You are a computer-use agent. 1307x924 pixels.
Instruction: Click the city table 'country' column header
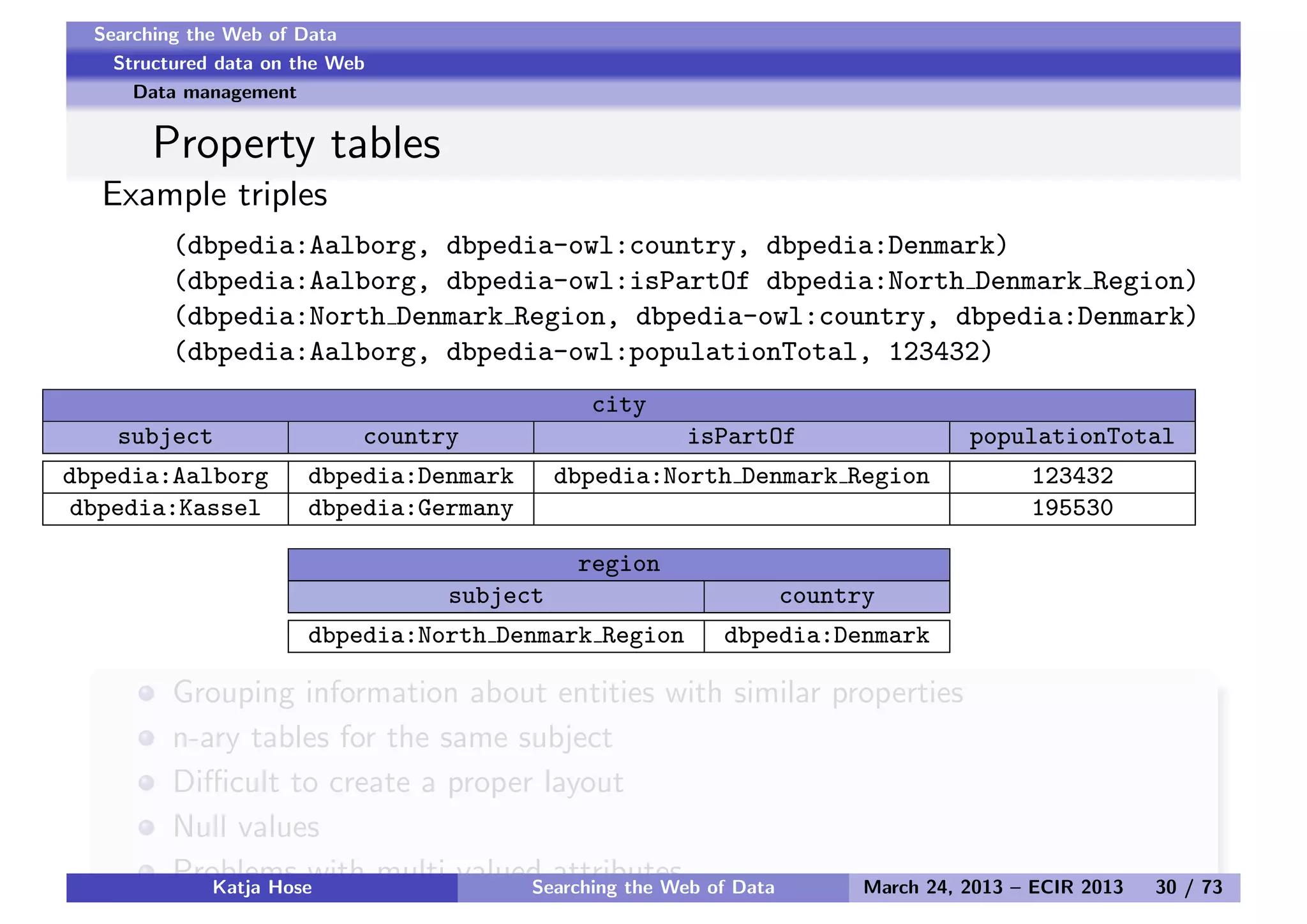tap(411, 437)
